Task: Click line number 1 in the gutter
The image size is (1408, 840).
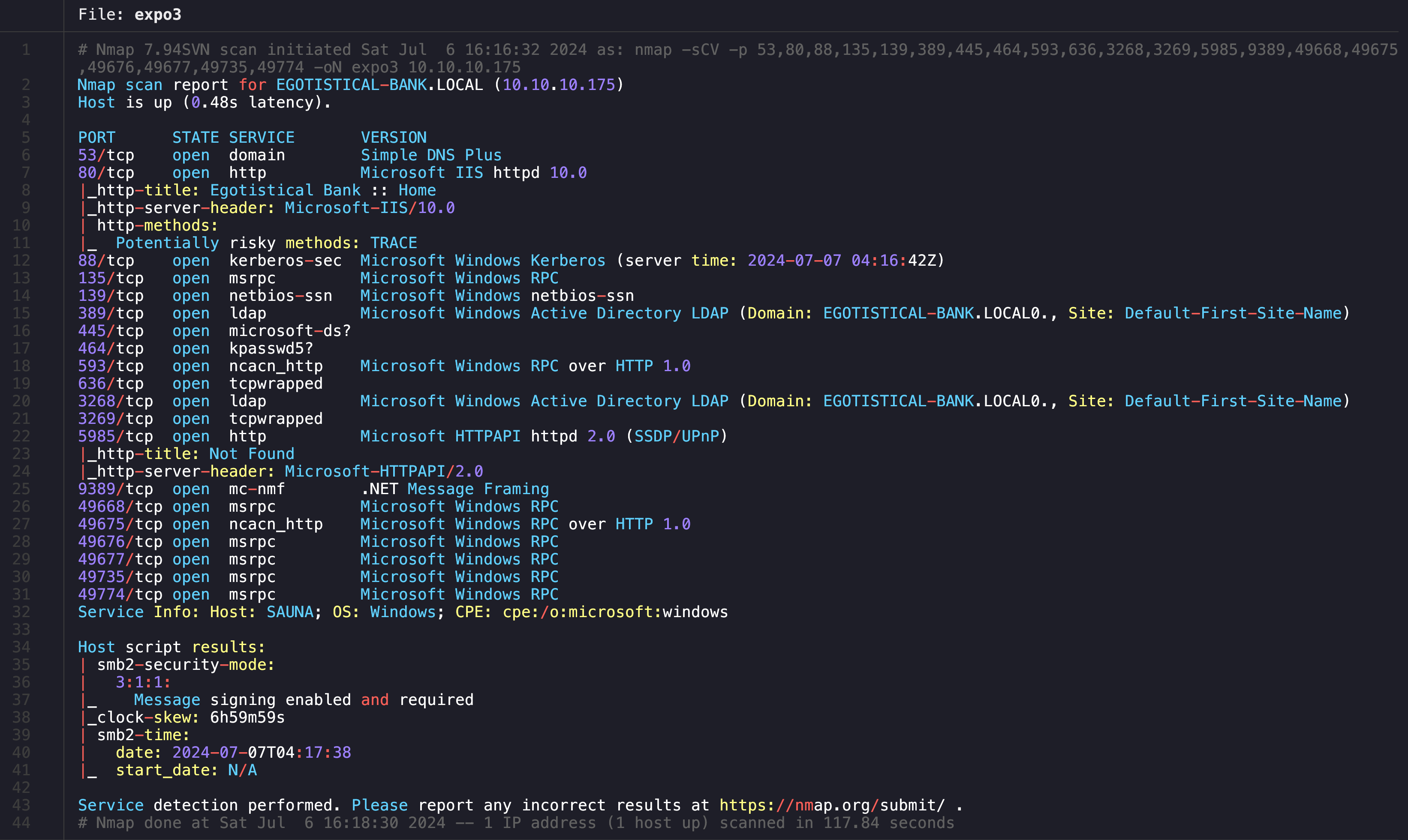Action: click(x=26, y=50)
